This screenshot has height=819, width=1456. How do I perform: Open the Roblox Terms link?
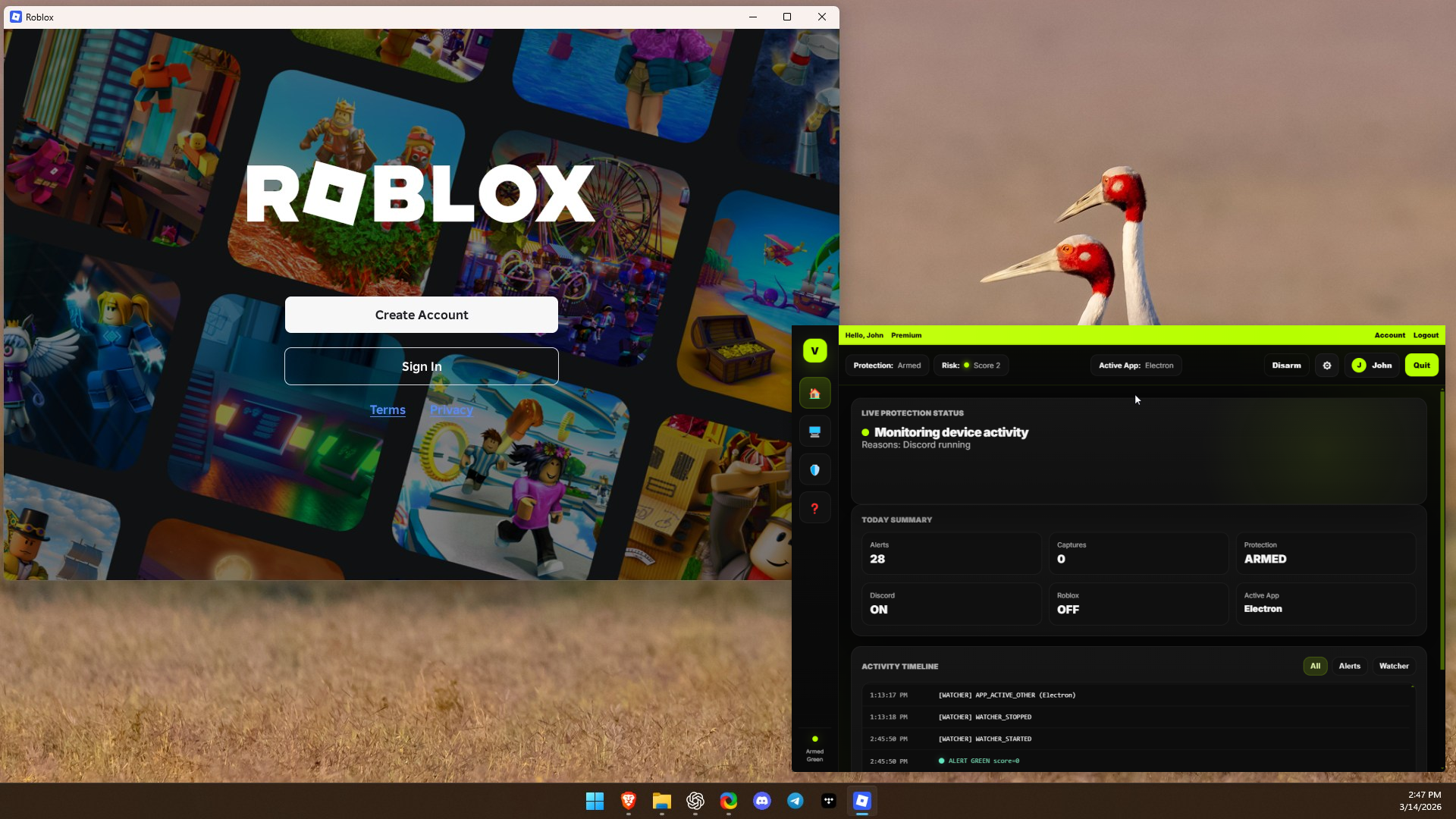(x=388, y=410)
